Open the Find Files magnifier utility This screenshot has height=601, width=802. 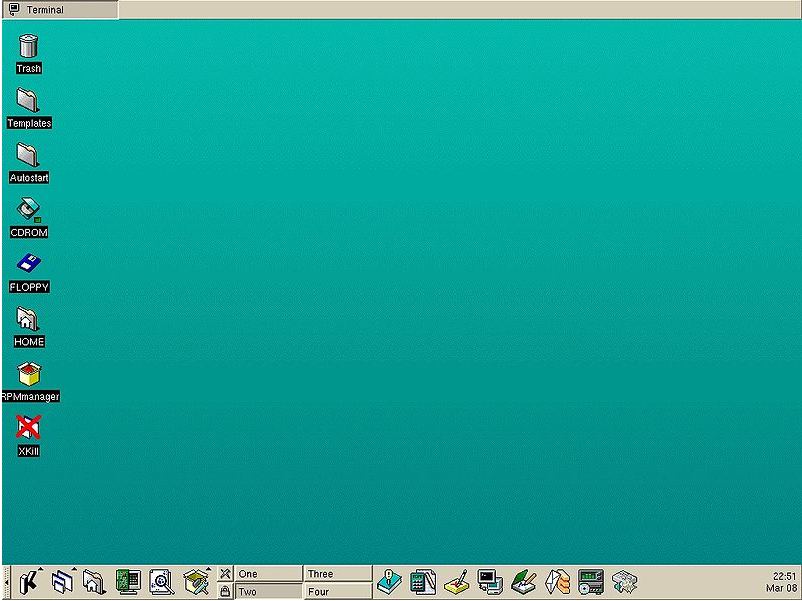coord(161,581)
